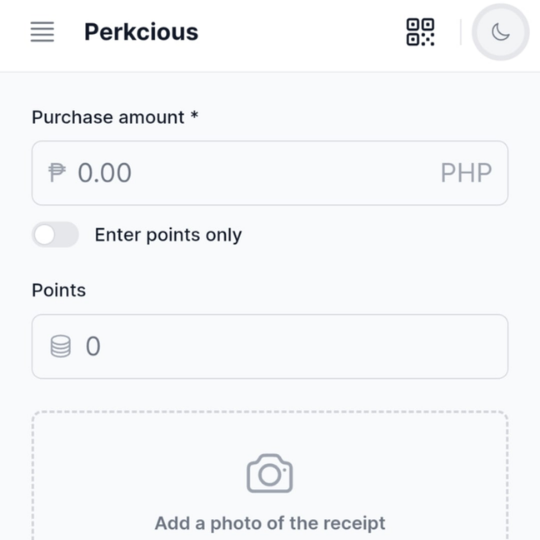Click the PHP currency suffix
The width and height of the screenshot is (540, 540).
(x=466, y=173)
